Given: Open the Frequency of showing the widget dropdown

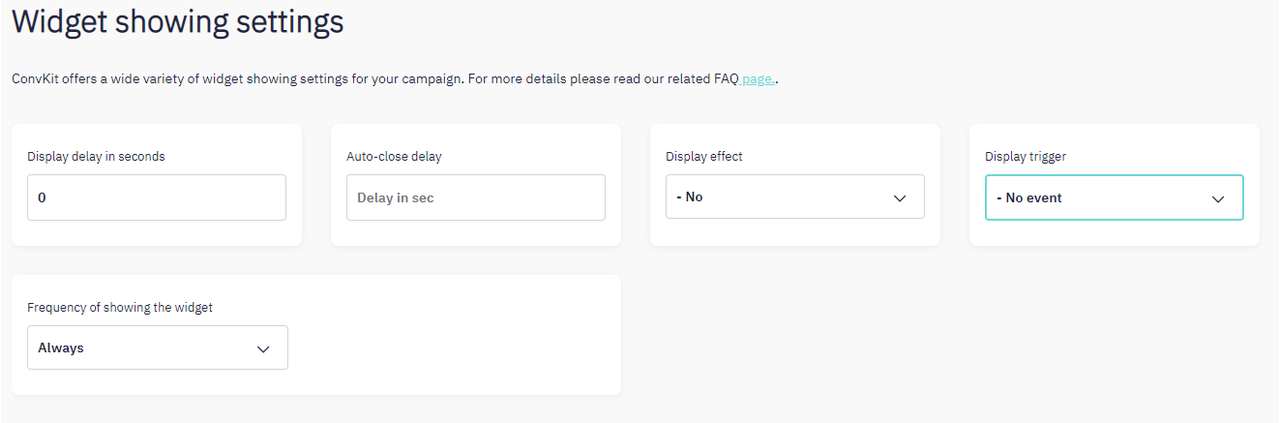Looking at the screenshot, I should [157, 348].
